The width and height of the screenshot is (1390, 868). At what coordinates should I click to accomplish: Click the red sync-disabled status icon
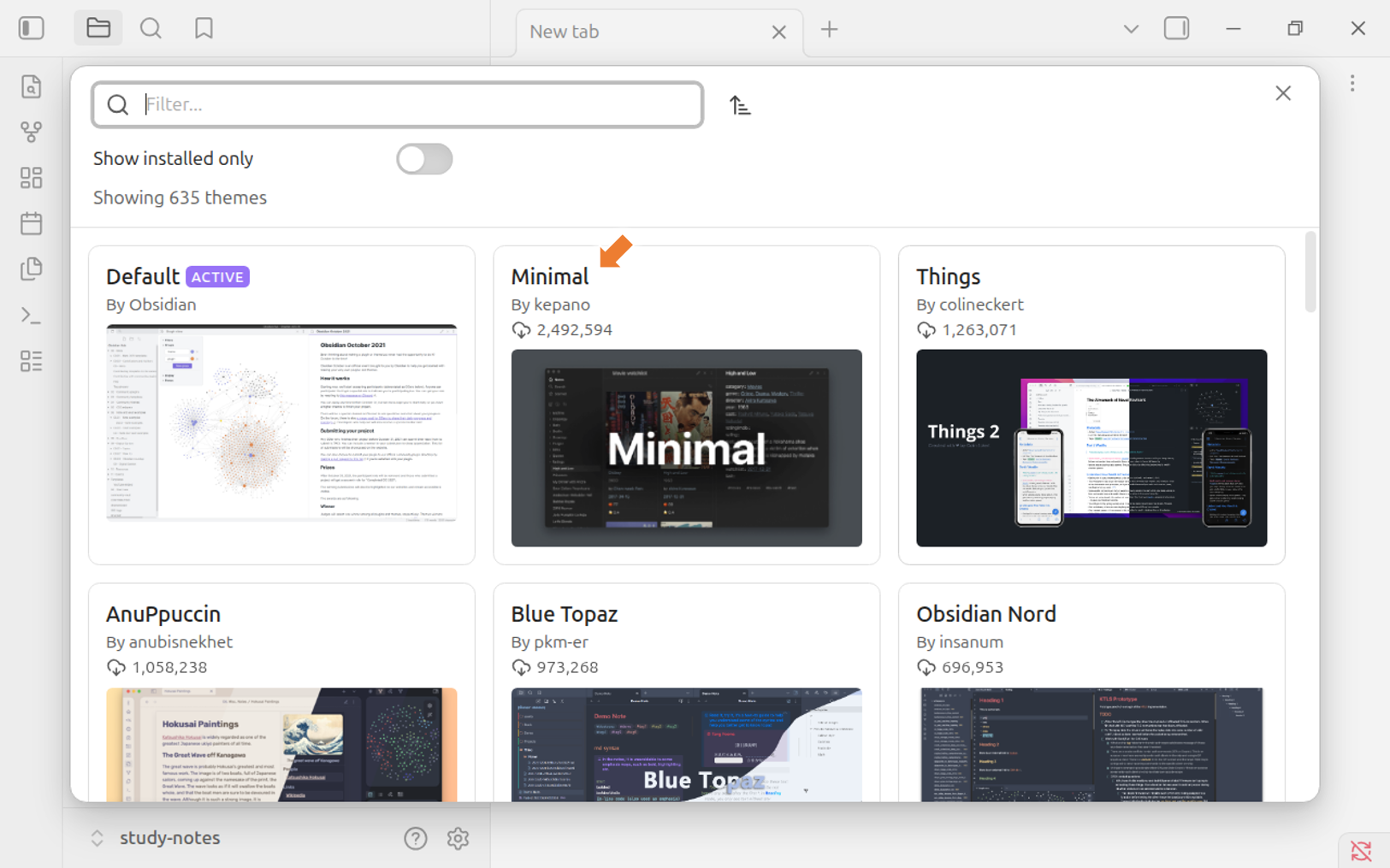1361,851
